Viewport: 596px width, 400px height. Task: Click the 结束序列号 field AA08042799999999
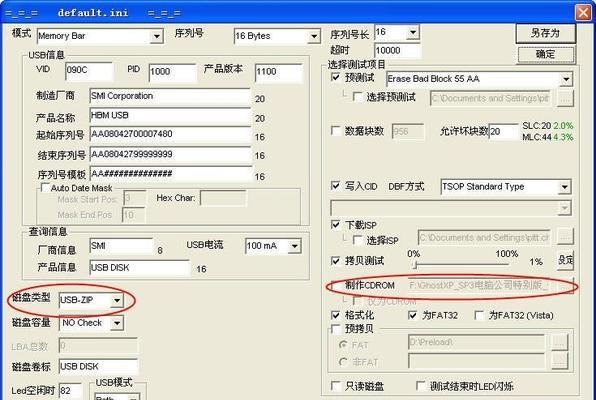click(170, 154)
